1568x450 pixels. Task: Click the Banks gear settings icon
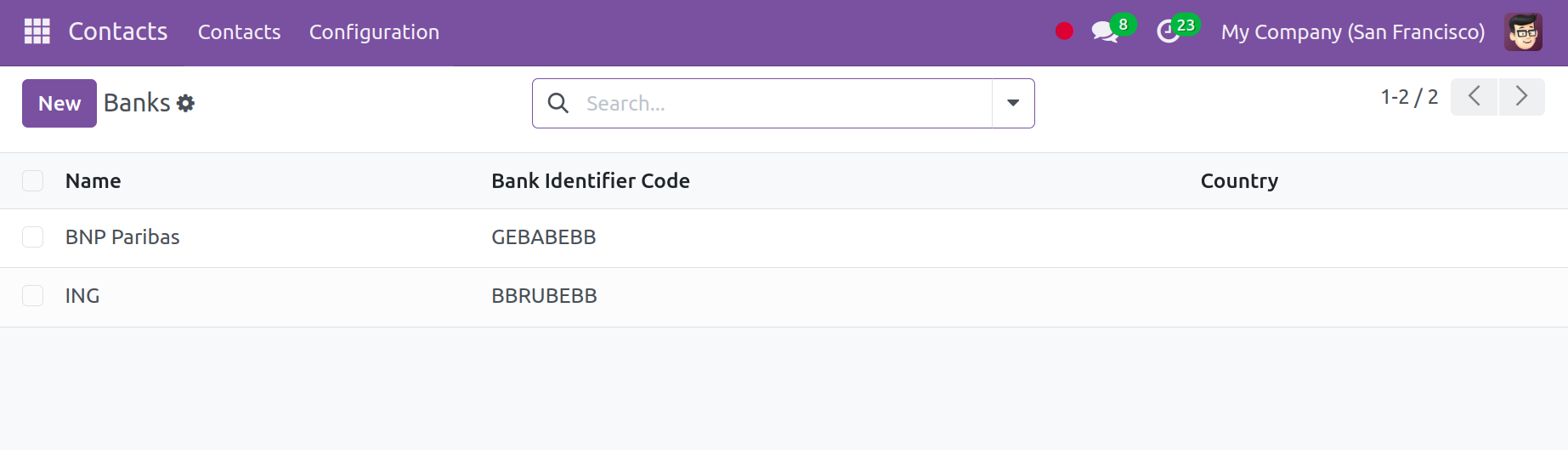[186, 104]
